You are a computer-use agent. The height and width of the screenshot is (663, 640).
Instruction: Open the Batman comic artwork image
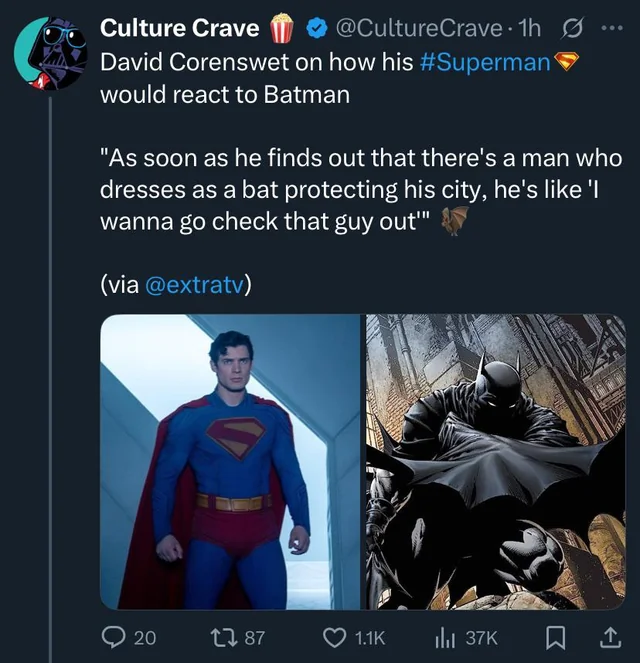(x=496, y=461)
